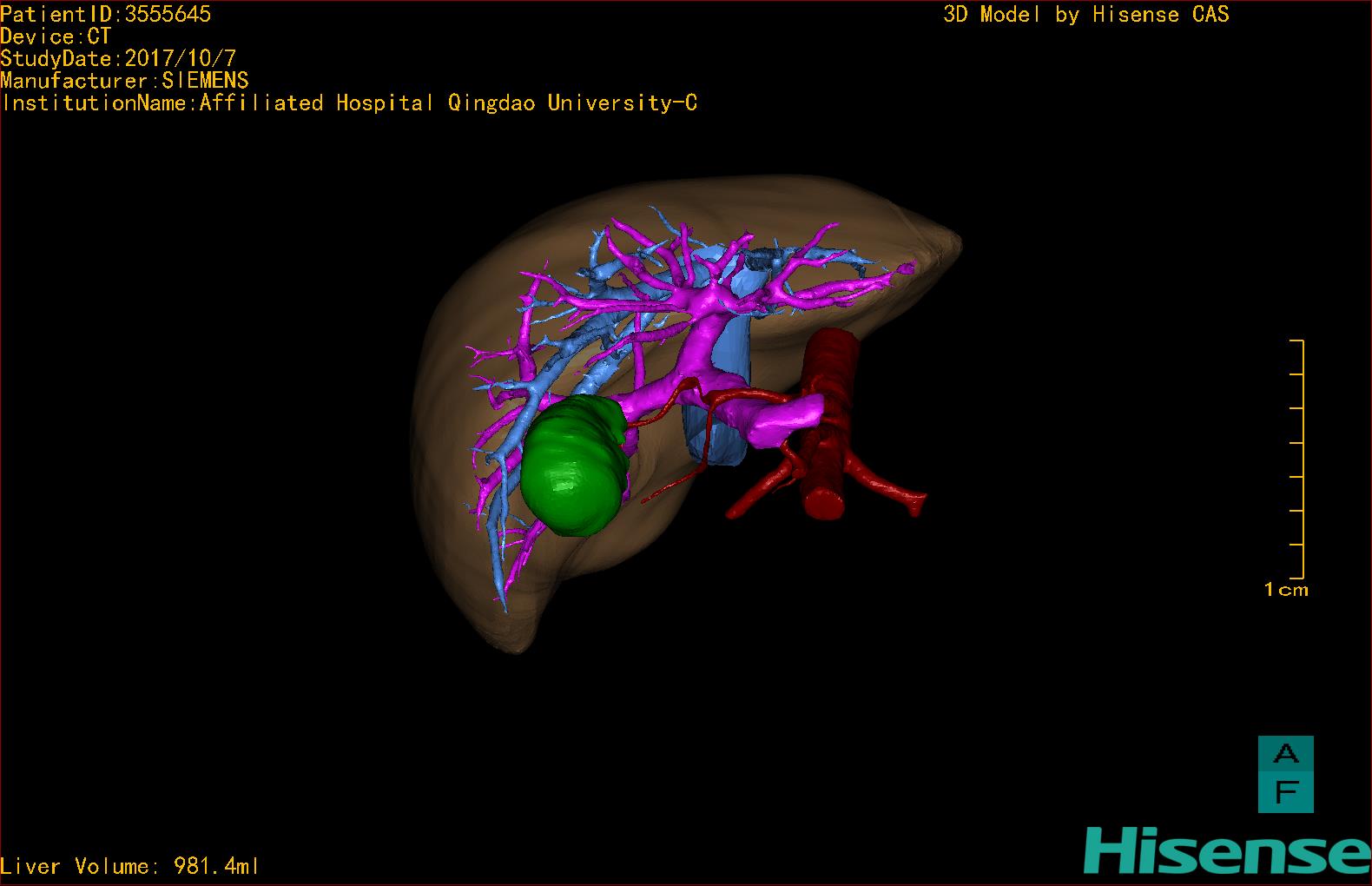The width and height of the screenshot is (1372, 886).
Task: Click the "3D Model by Hisense CAS" caption
Action: pos(1086,15)
